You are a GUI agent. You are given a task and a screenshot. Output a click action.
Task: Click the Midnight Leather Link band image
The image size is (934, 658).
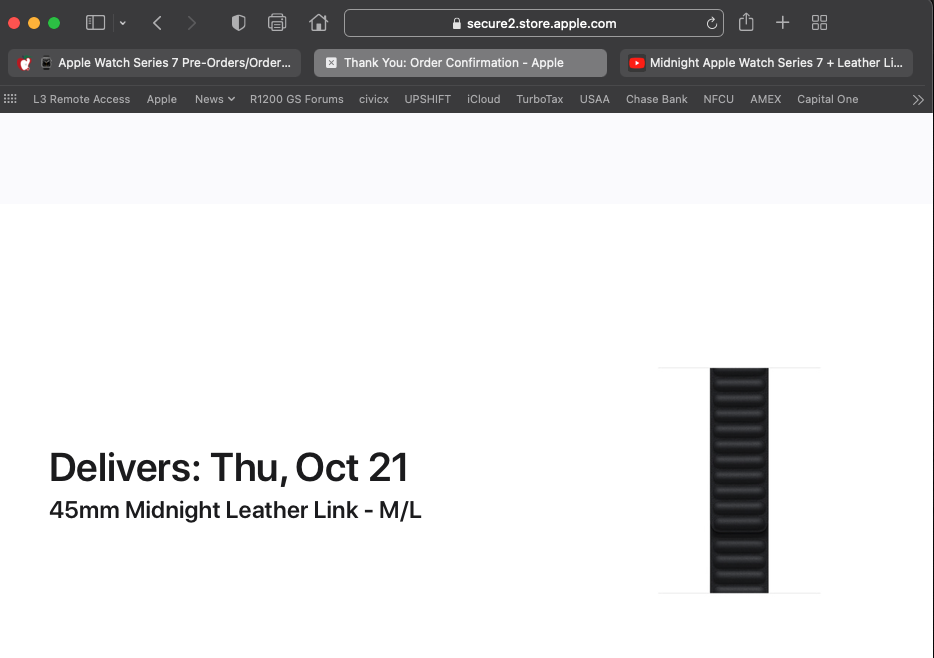click(739, 480)
